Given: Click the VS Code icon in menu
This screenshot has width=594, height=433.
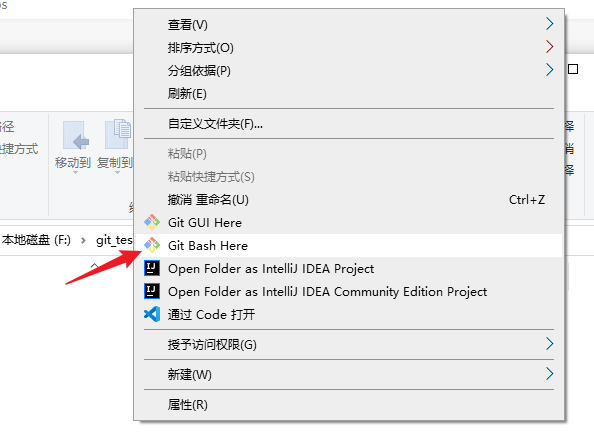Looking at the screenshot, I should [x=152, y=314].
